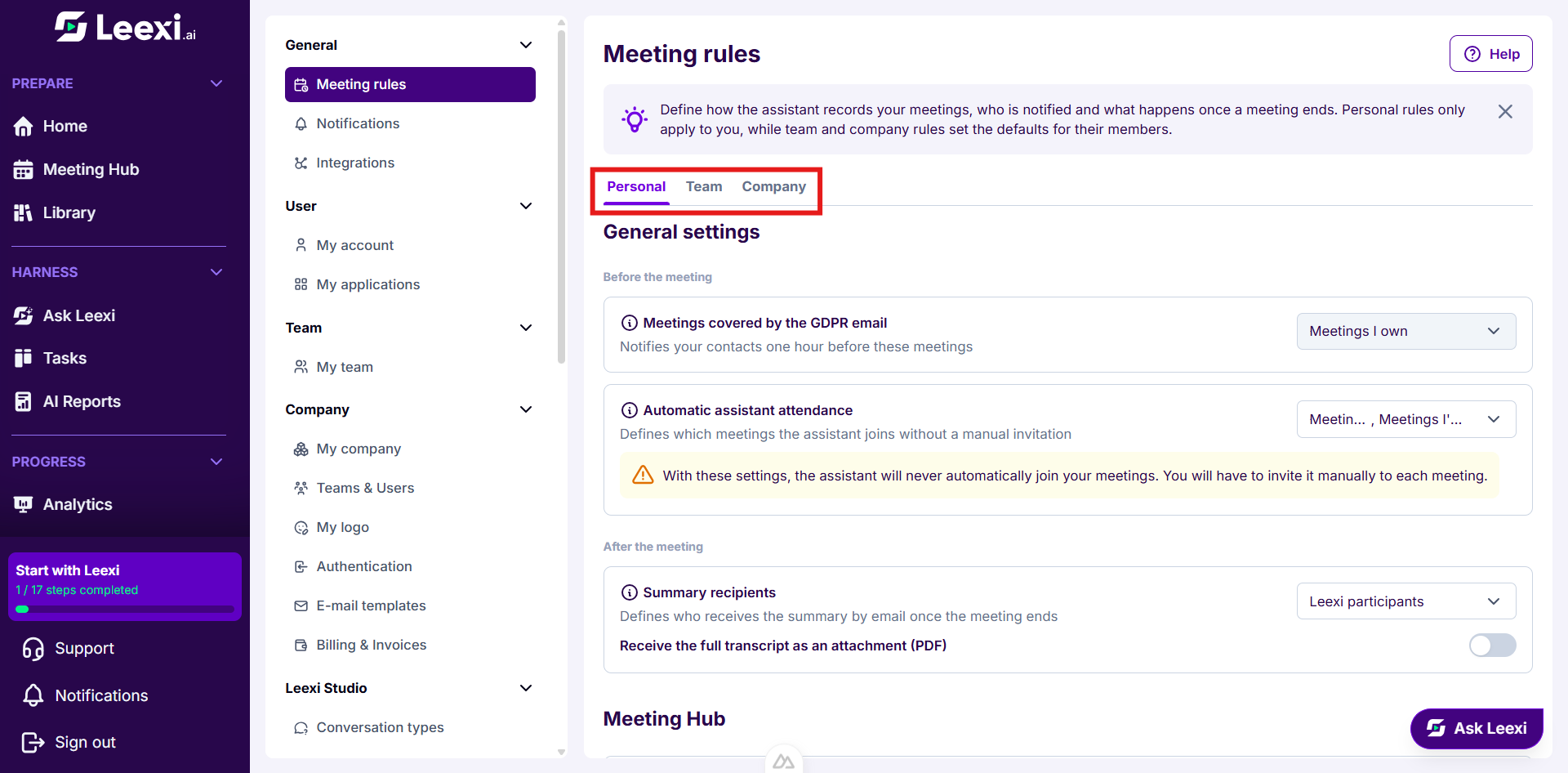Click the Analytics presentation icon
The height and width of the screenshot is (773, 1568).
23,505
